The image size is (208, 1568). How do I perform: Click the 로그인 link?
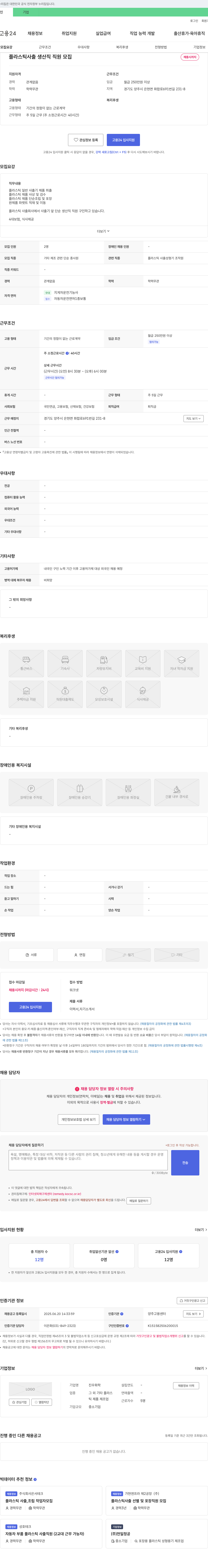click(194, 21)
